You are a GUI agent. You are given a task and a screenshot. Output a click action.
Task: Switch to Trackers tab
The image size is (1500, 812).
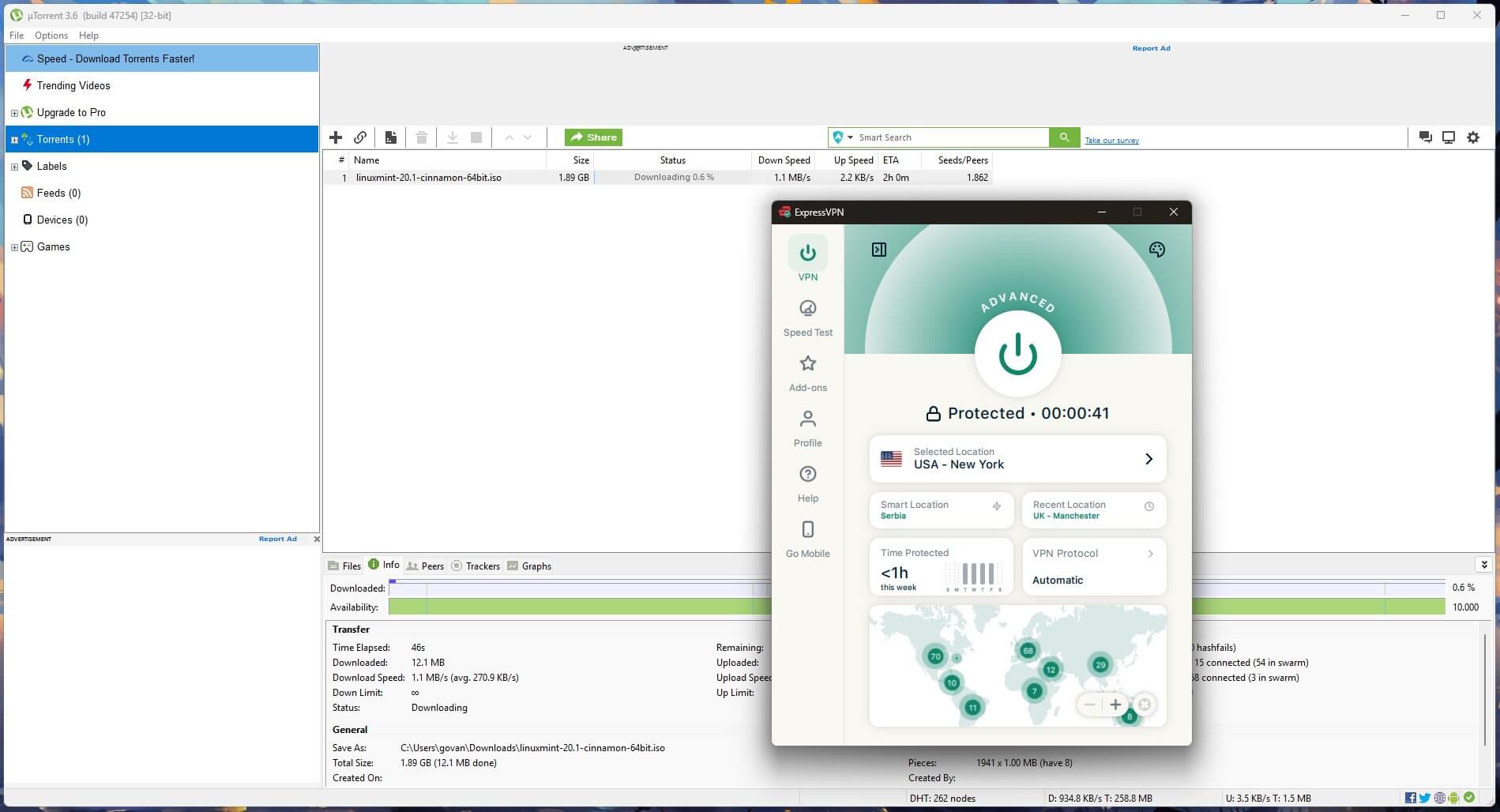[476, 566]
